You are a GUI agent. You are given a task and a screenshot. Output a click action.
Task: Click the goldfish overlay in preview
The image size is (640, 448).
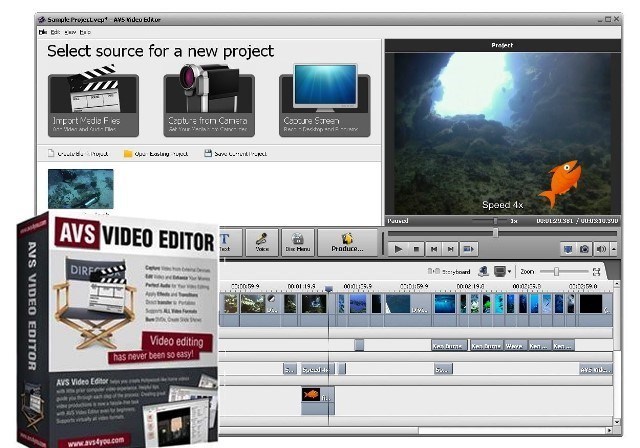pyautogui.click(x=561, y=182)
